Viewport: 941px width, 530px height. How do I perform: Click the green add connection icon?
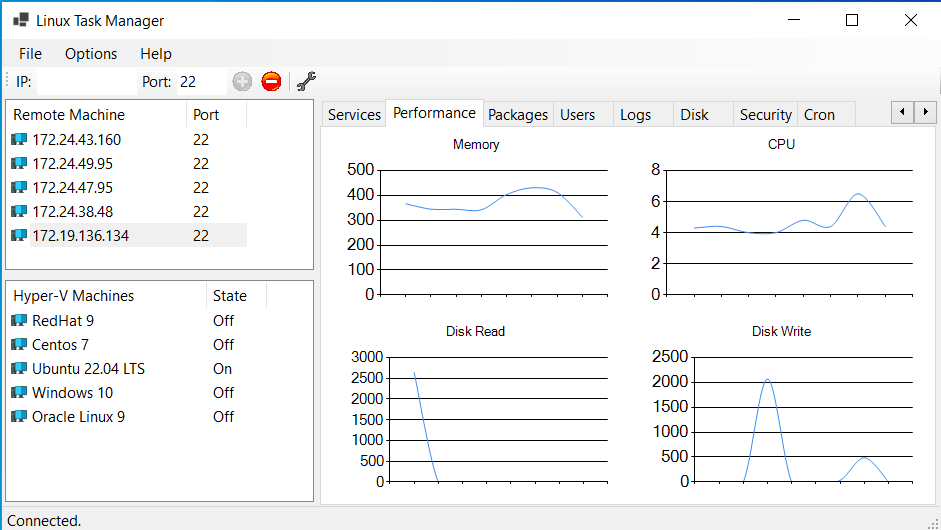242,82
